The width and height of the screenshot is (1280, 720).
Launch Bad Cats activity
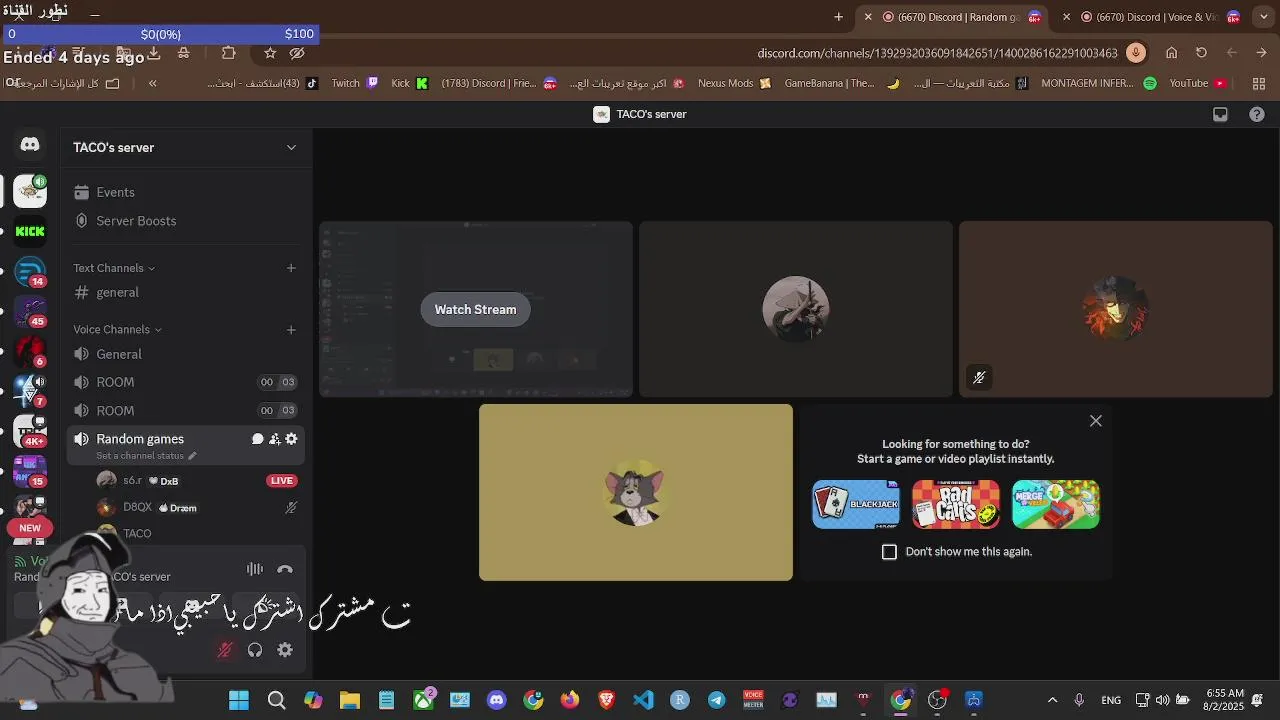coord(956,504)
